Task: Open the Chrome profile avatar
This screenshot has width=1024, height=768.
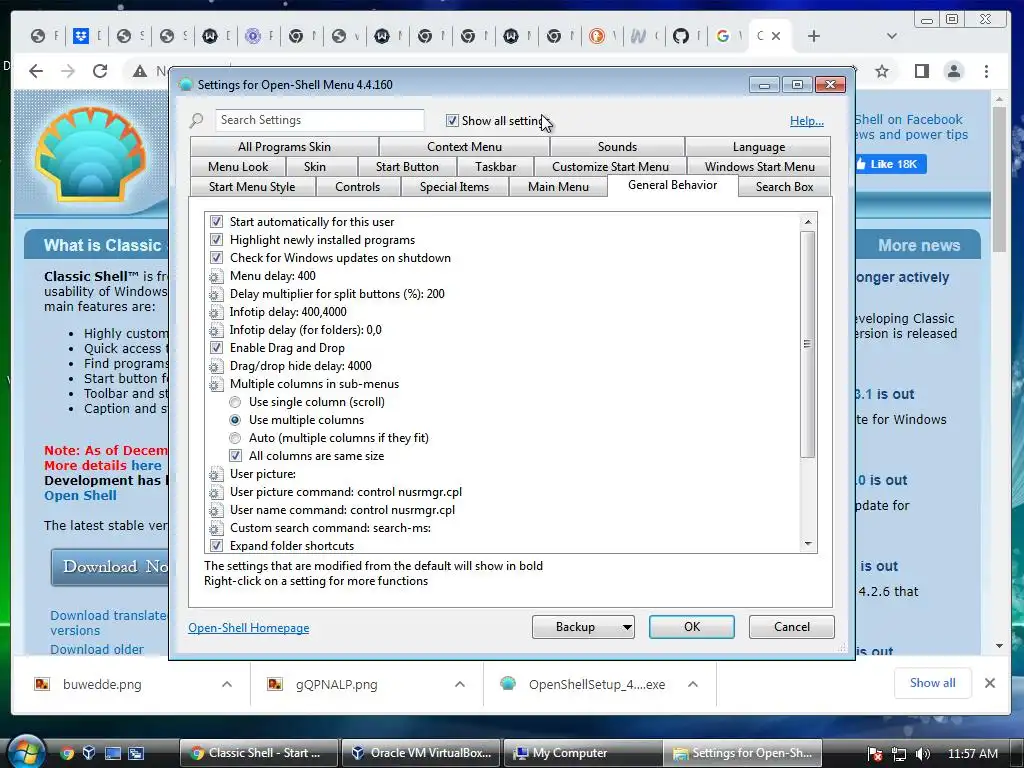Action: (x=954, y=71)
